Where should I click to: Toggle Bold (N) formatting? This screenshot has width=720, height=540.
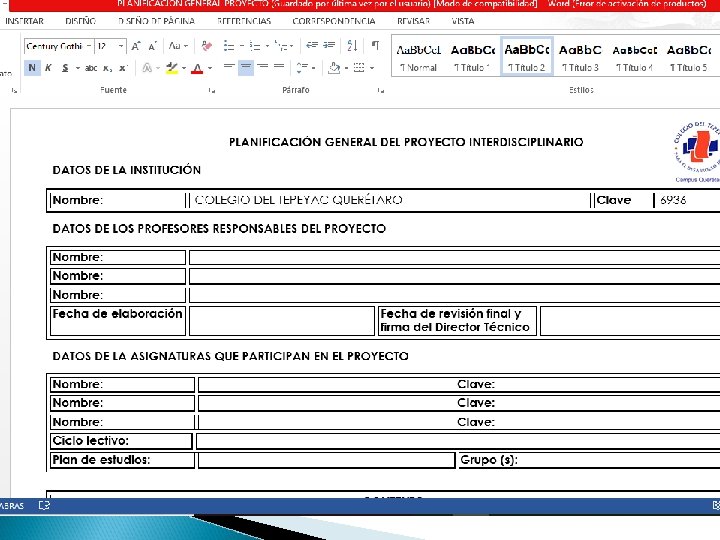(32, 68)
